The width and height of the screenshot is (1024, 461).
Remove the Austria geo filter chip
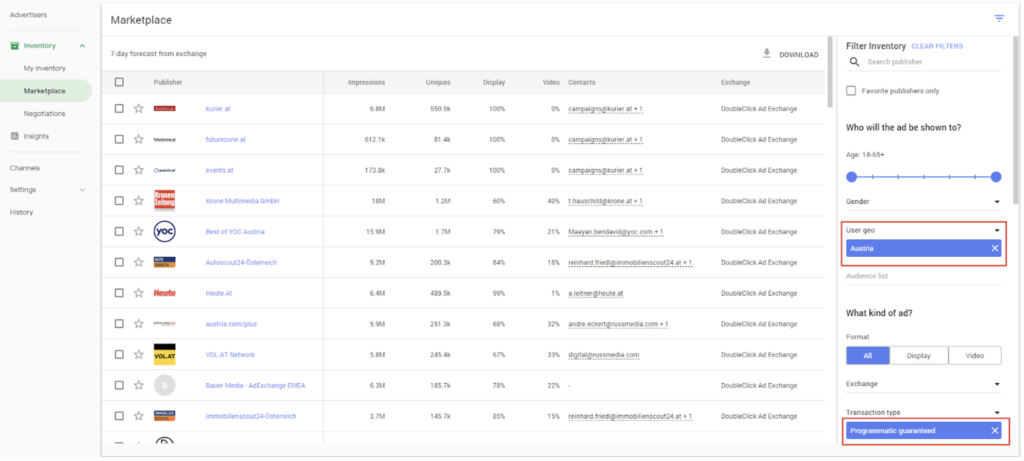point(994,248)
